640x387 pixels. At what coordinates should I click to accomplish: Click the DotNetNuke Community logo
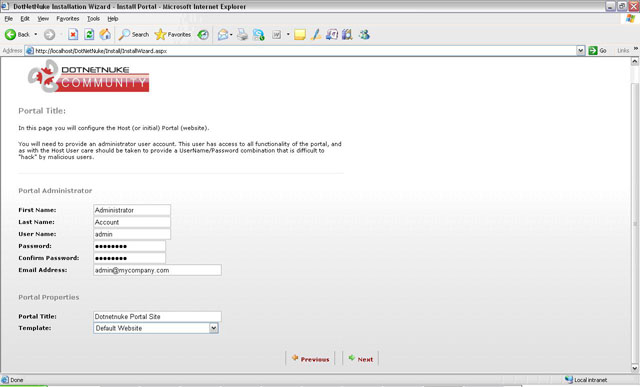pos(88,76)
